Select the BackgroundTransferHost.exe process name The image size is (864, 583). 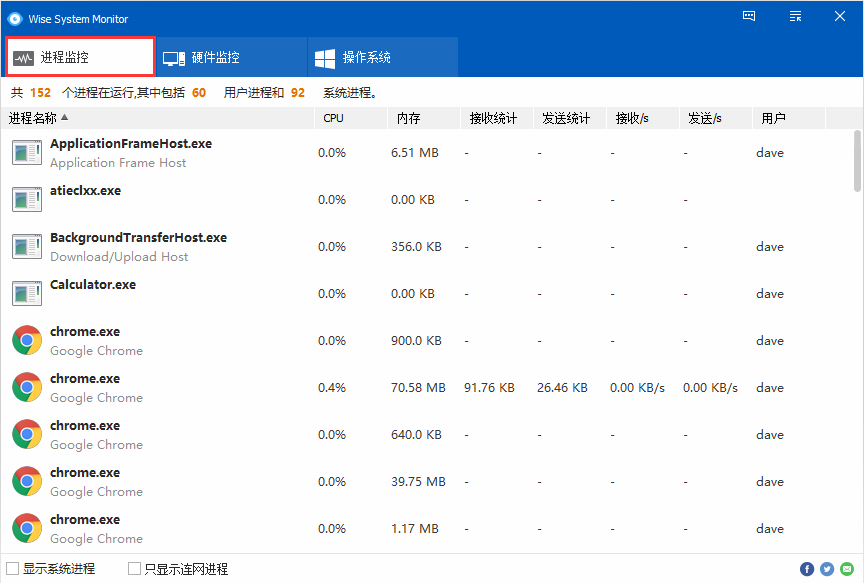(138, 237)
